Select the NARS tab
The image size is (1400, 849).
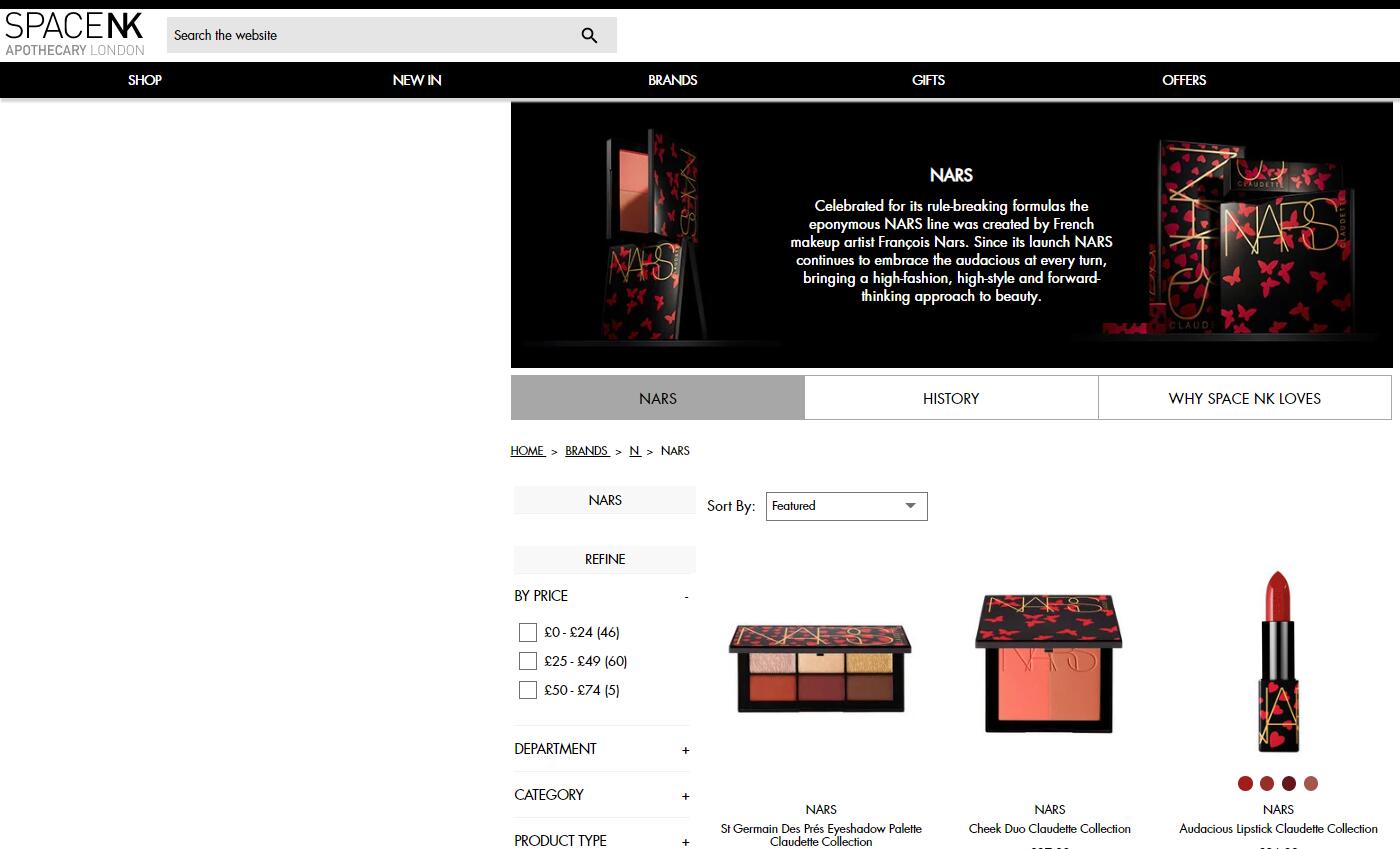click(658, 398)
